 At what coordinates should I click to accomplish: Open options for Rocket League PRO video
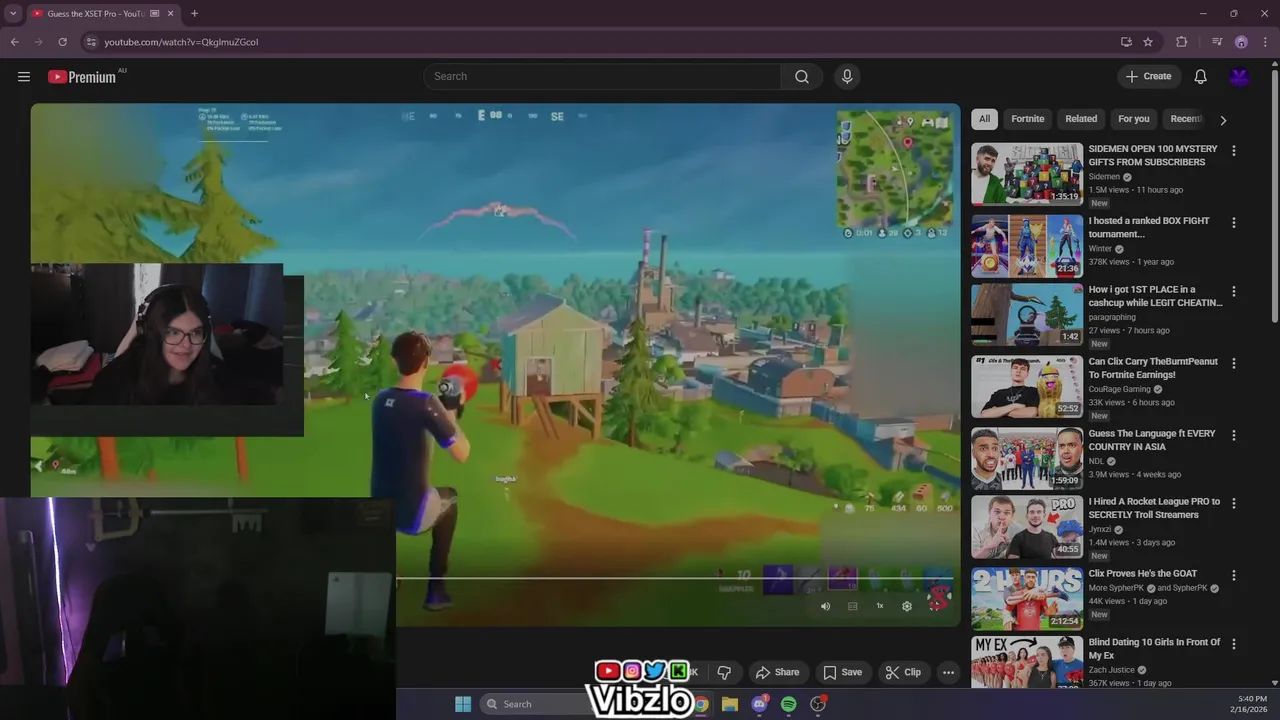1234,503
